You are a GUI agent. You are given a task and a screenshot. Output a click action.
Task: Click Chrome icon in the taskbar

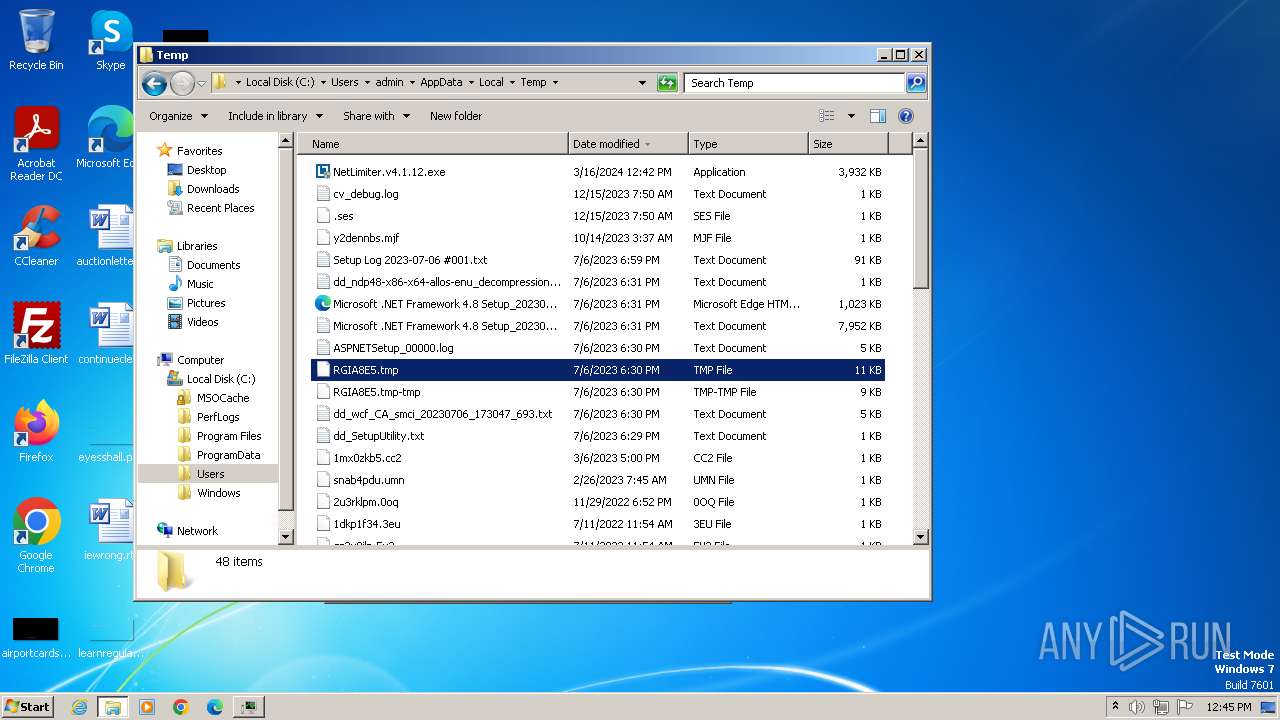click(x=181, y=707)
